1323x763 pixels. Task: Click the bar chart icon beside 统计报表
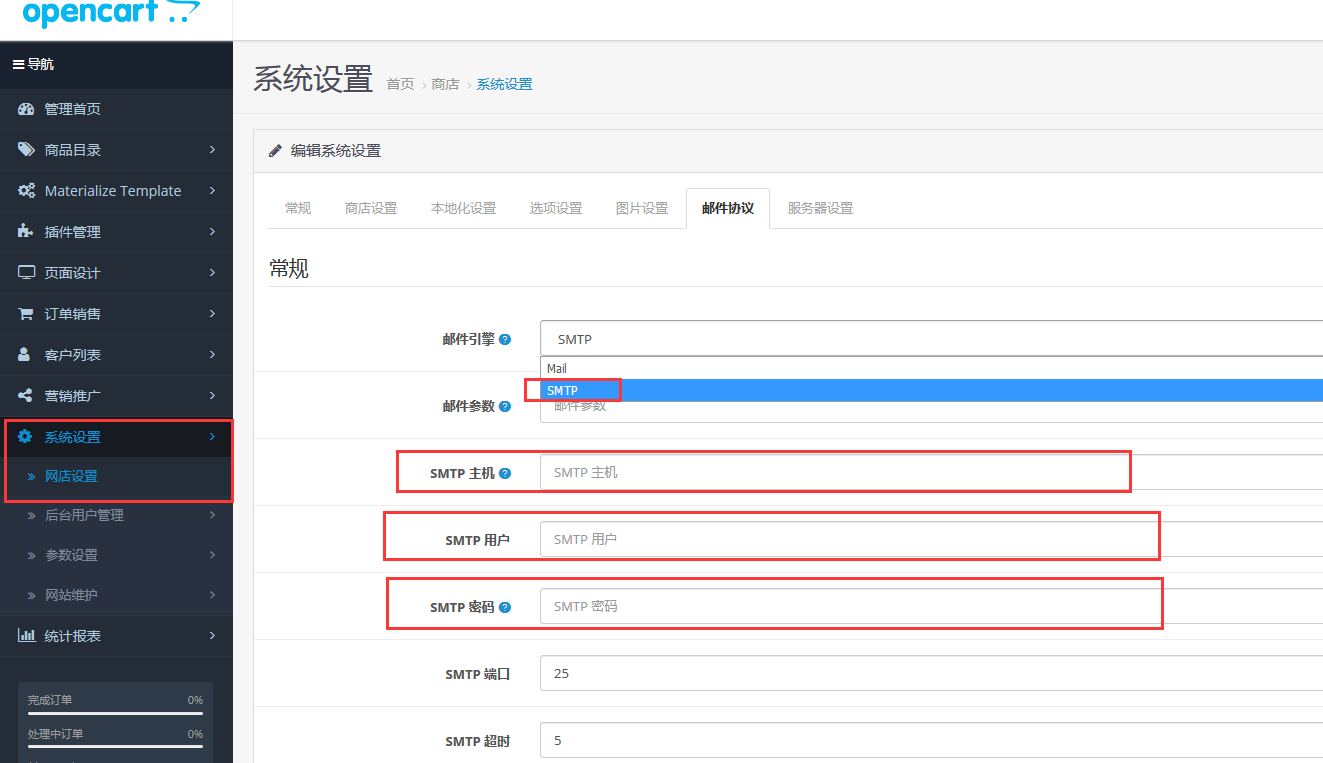tap(27, 636)
